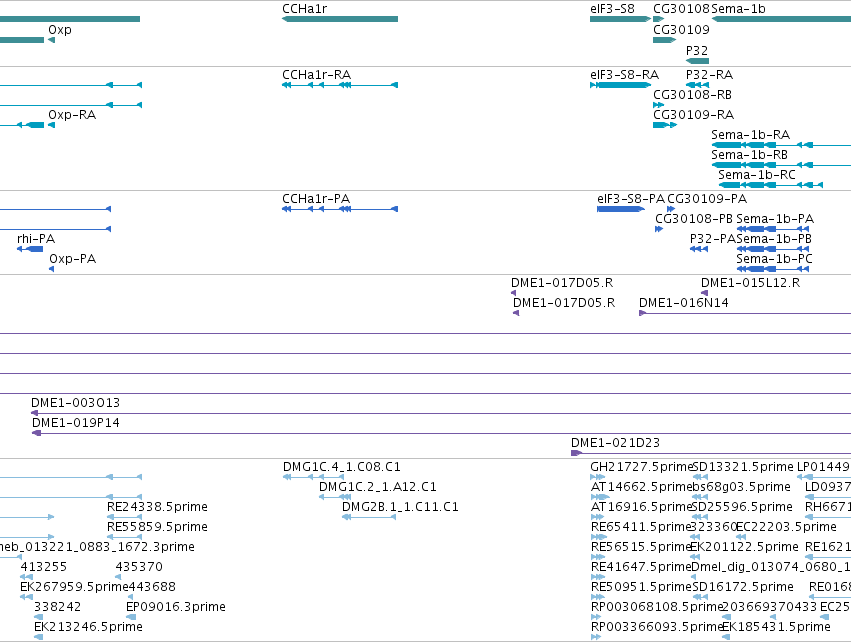Click the Sema-1b-RB transcript label

[x=750, y=155]
